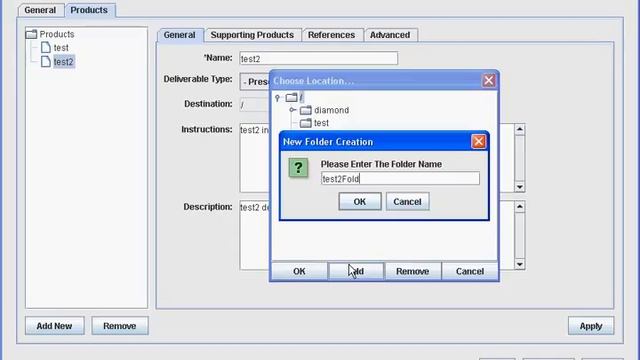640x360 pixels.
Task: Click the Remove product button below the tree
Action: tap(120, 326)
